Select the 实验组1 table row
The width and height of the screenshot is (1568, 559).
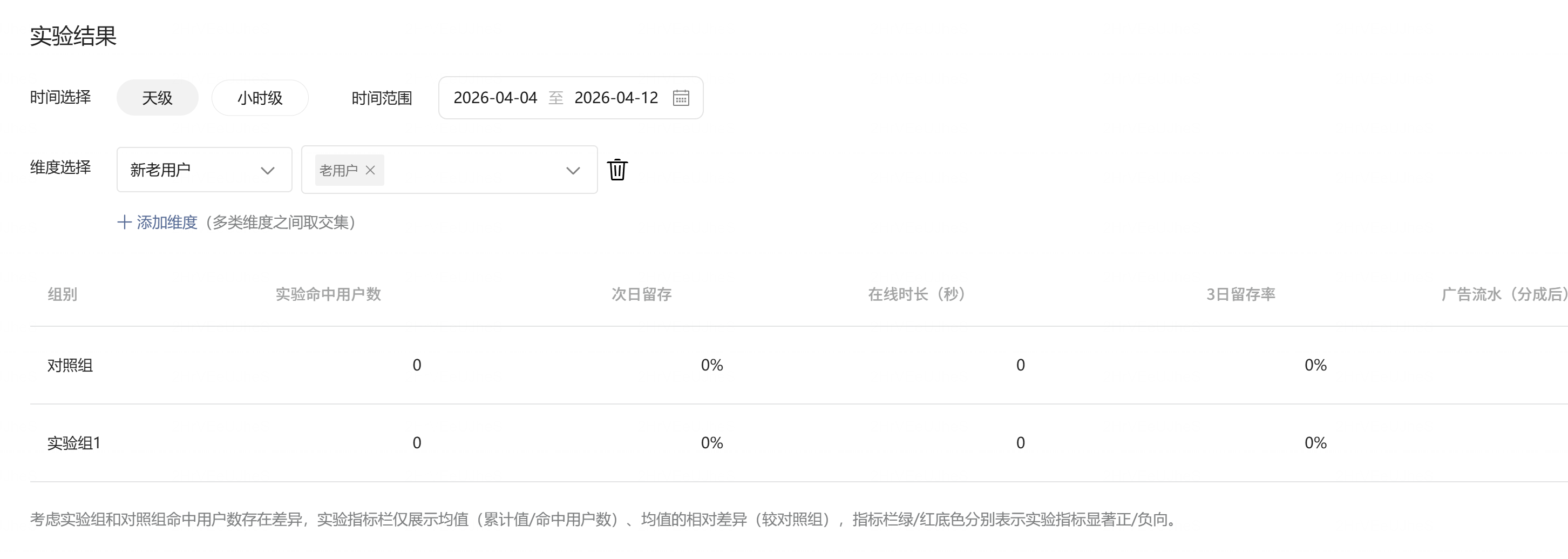click(799, 443)
